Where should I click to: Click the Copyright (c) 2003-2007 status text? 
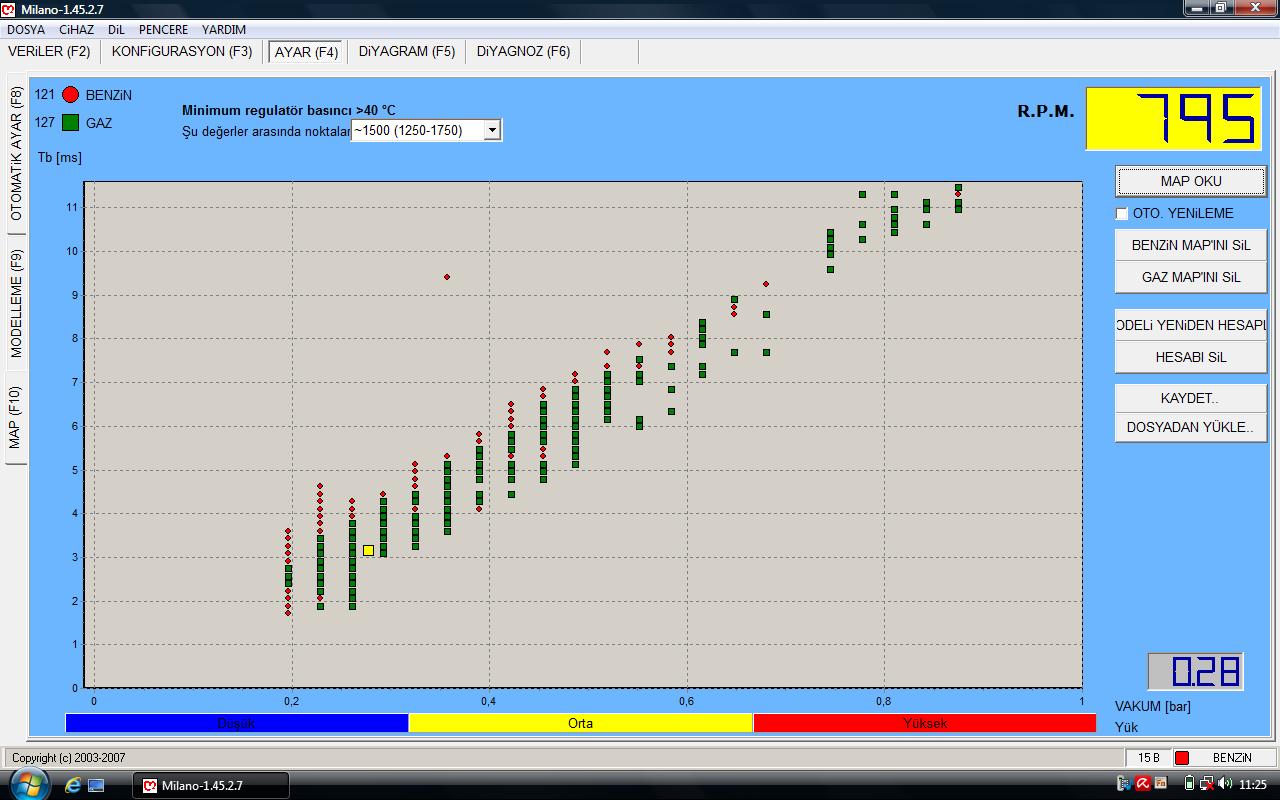(x=69, y=758)
